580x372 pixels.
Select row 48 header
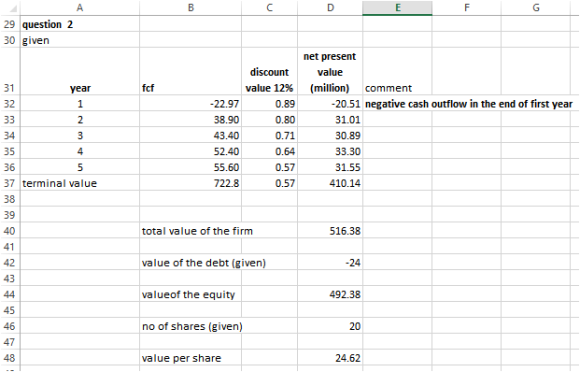tap(10, 358)
